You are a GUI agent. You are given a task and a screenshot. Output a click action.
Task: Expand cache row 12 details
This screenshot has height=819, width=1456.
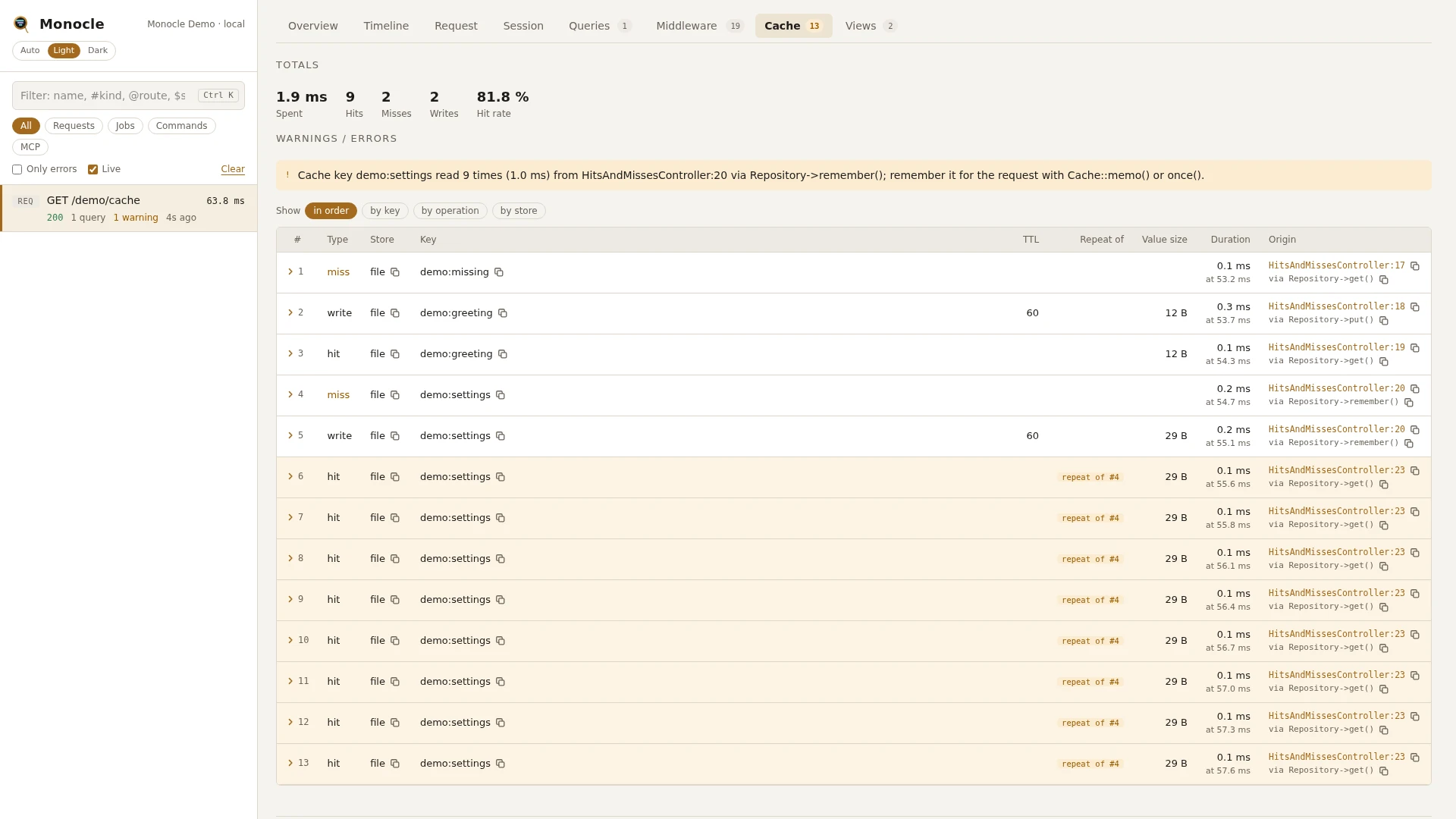click(x=290, y=722)
